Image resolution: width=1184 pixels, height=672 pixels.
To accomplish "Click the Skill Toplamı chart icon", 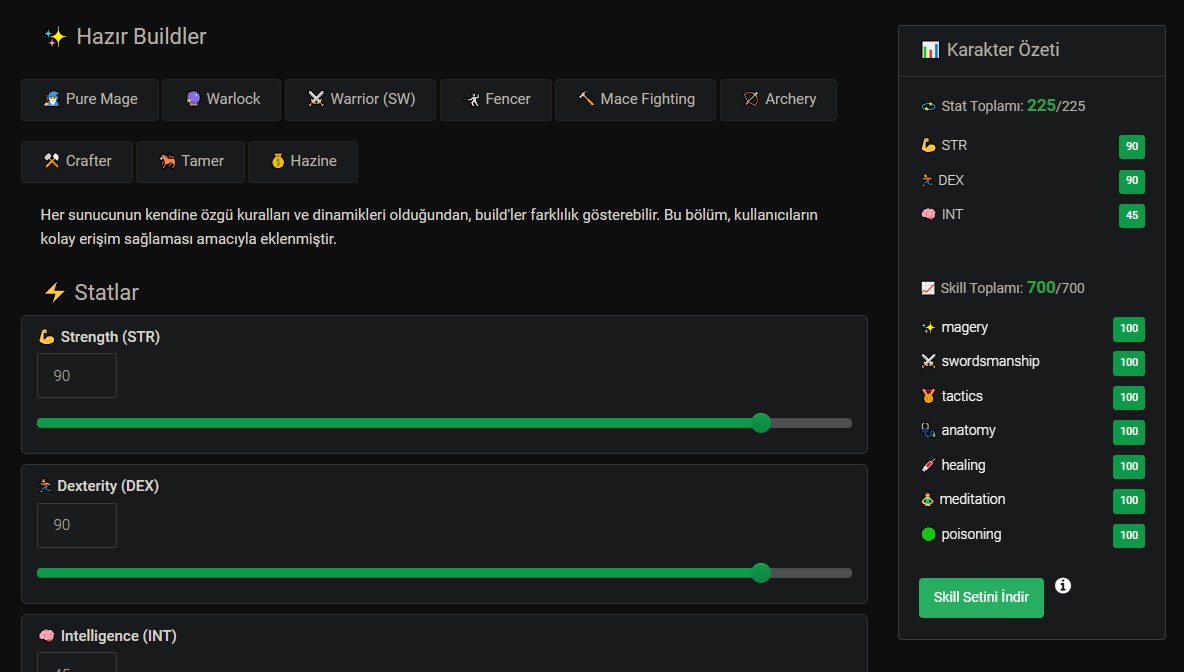I will (928, 288).
